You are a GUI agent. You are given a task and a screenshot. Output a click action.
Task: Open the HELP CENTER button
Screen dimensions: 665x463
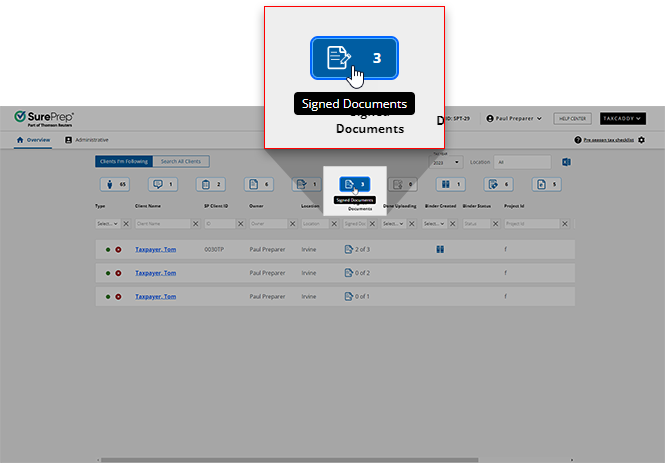point(573,119)
